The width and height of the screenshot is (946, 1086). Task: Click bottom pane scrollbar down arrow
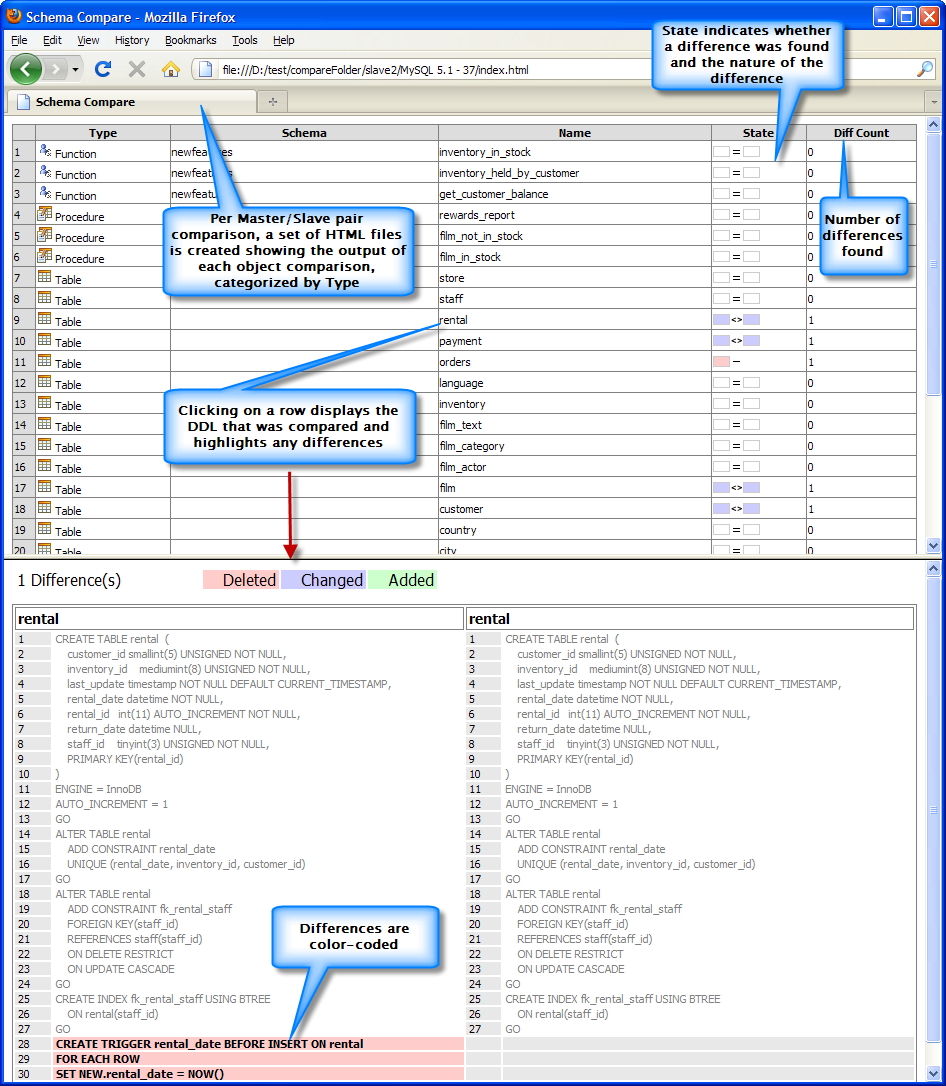click(x=933, y=1074)
